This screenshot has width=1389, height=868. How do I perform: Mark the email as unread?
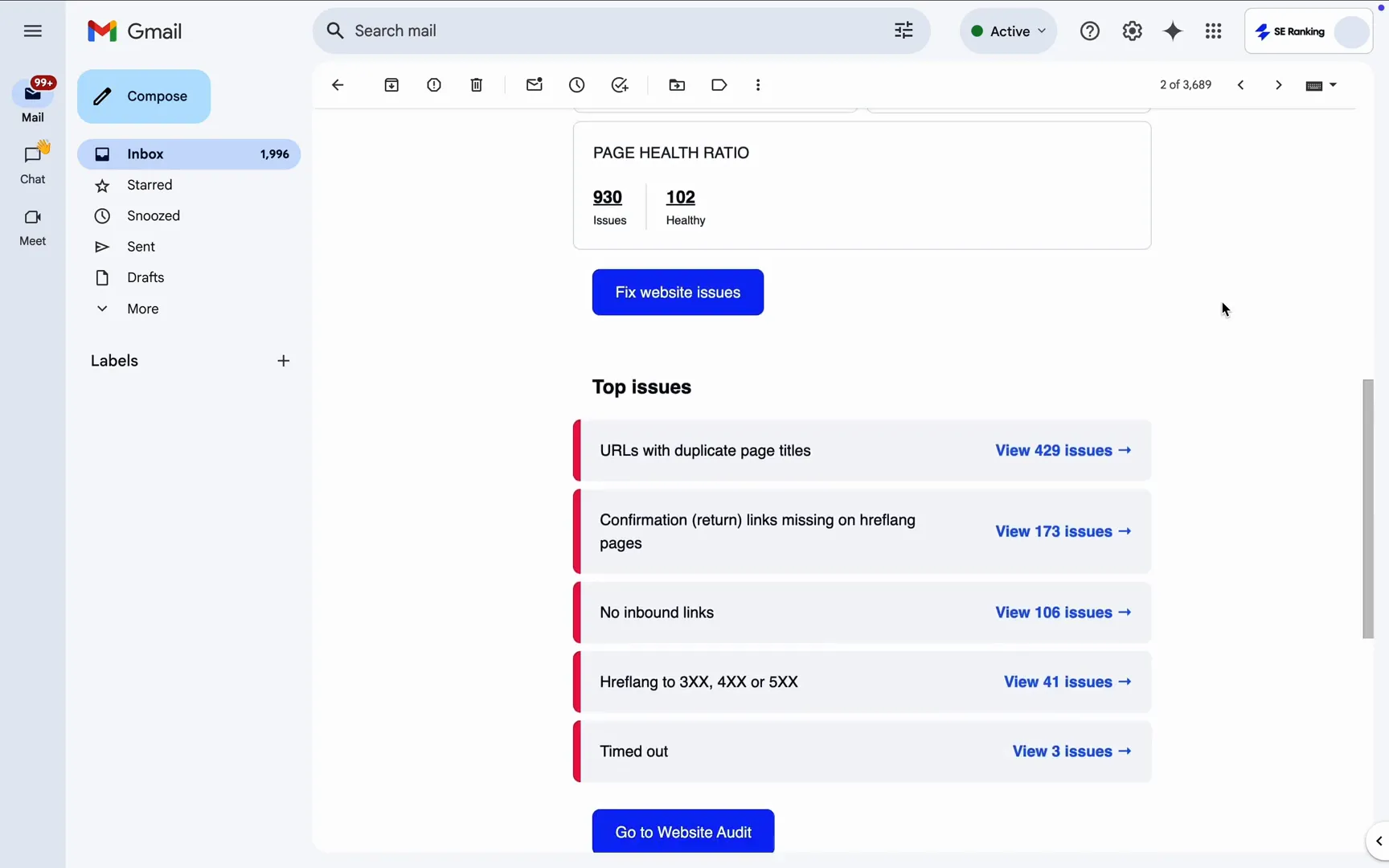click(x=535, y=84)
